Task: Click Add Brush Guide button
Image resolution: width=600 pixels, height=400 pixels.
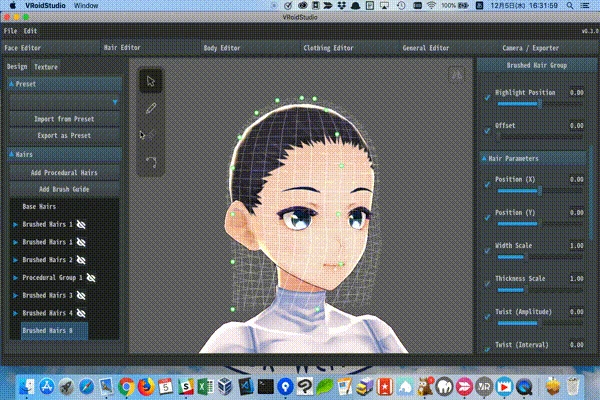Action: point(64,189)
